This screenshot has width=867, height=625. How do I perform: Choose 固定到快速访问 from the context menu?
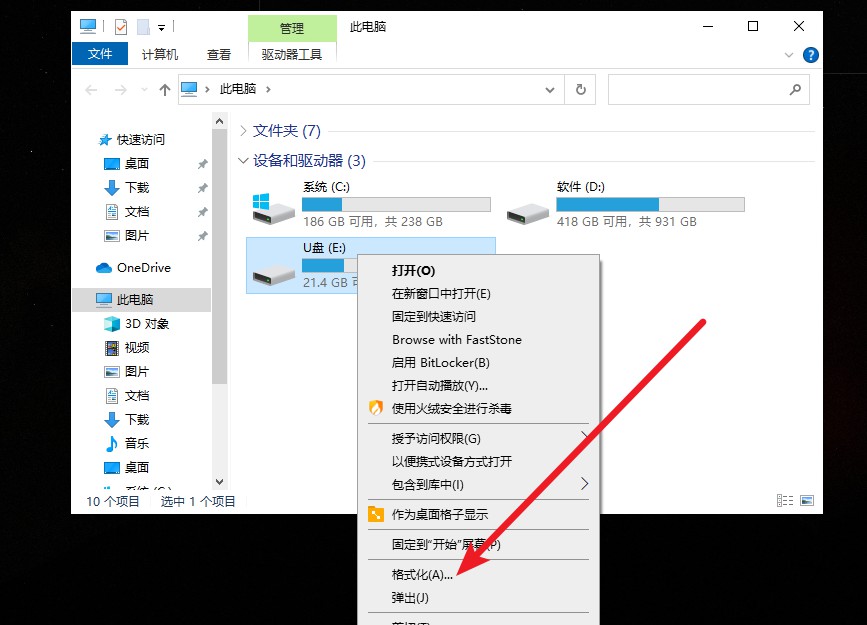478,316
